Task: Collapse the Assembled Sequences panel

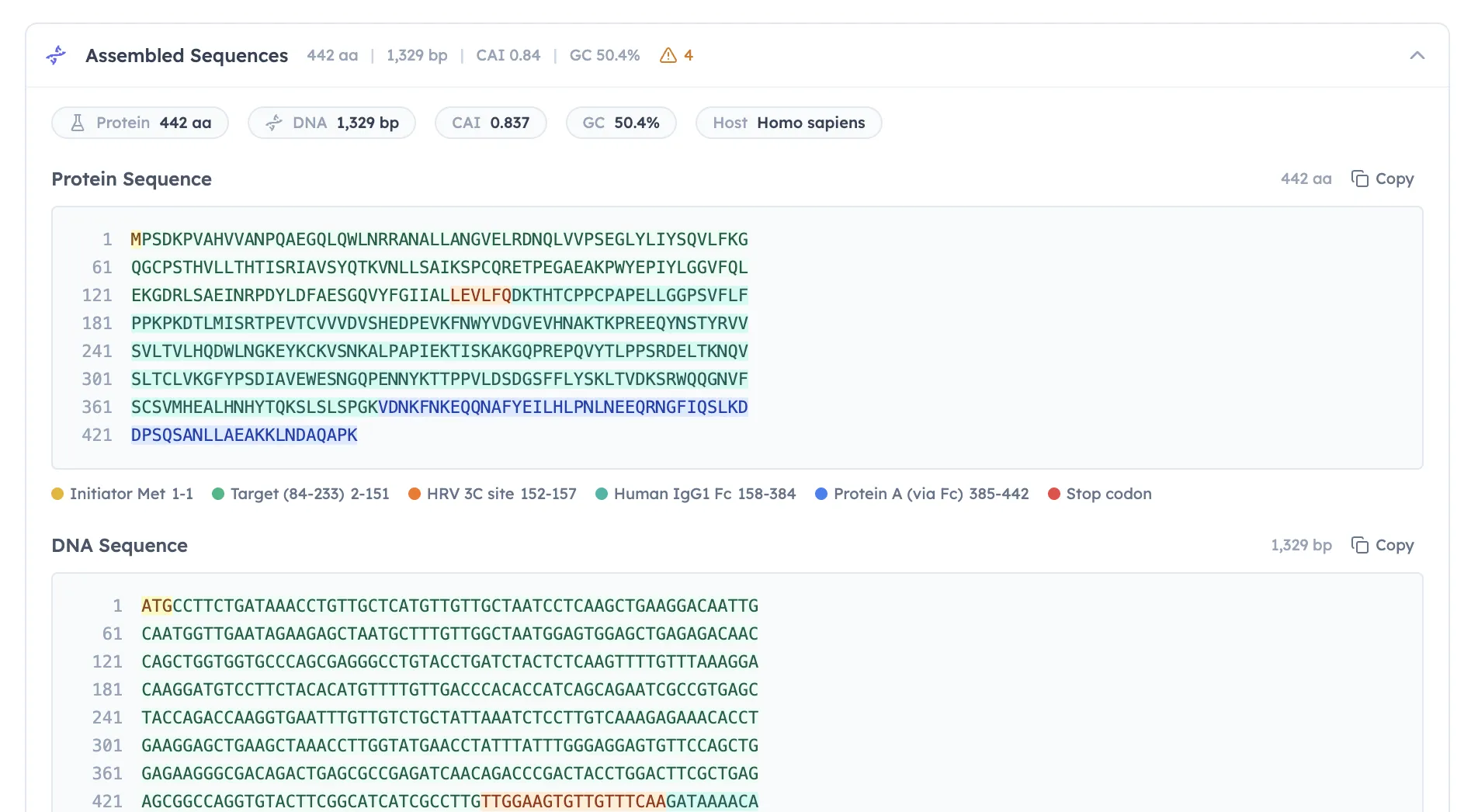Action: [1417, 55]
